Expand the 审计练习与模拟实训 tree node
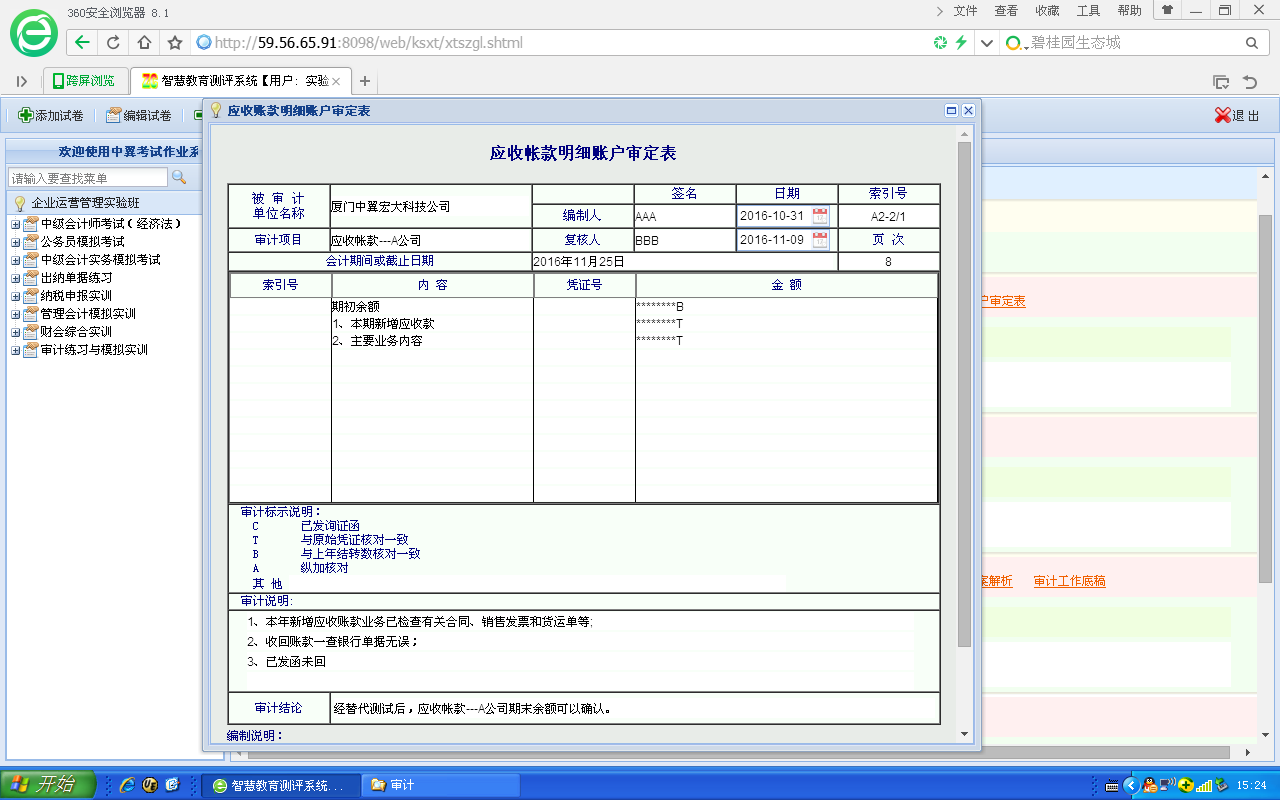1280x800 pixels. click(15, 350)
